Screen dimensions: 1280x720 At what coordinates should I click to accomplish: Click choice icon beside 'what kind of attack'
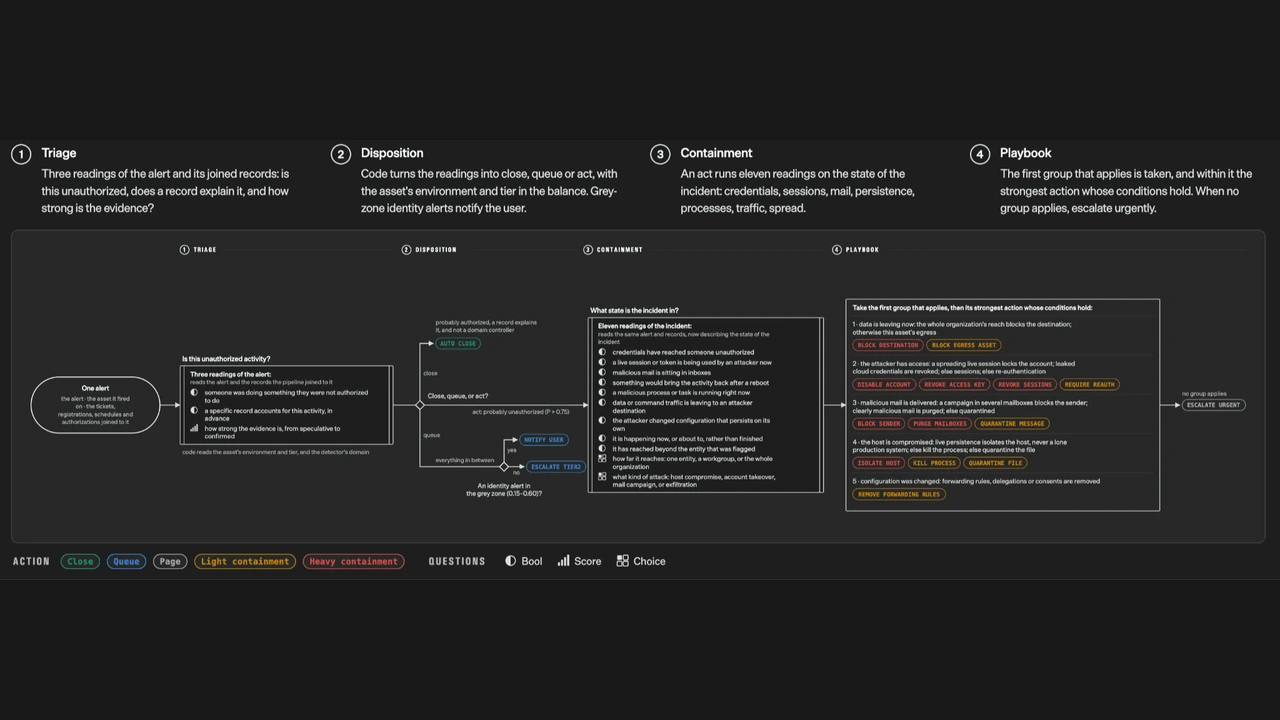602,477
